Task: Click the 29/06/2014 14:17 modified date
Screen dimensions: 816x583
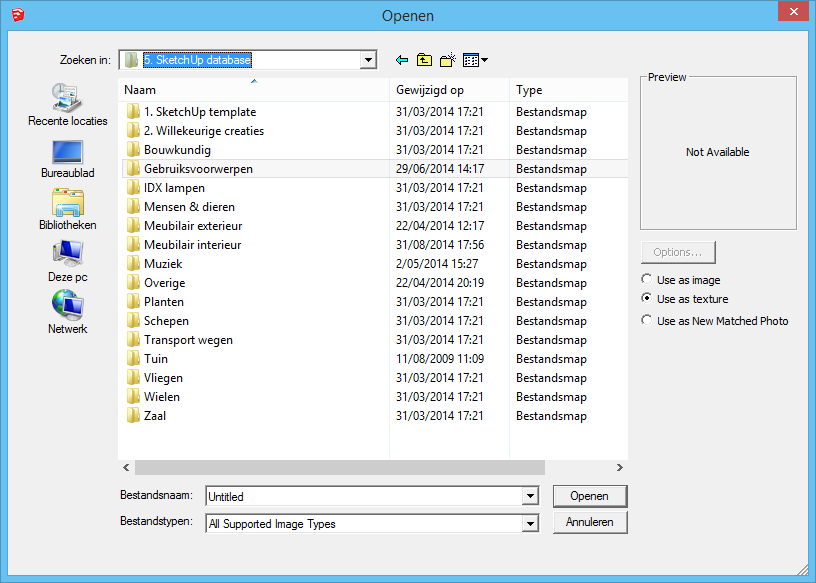Action: 440,169
